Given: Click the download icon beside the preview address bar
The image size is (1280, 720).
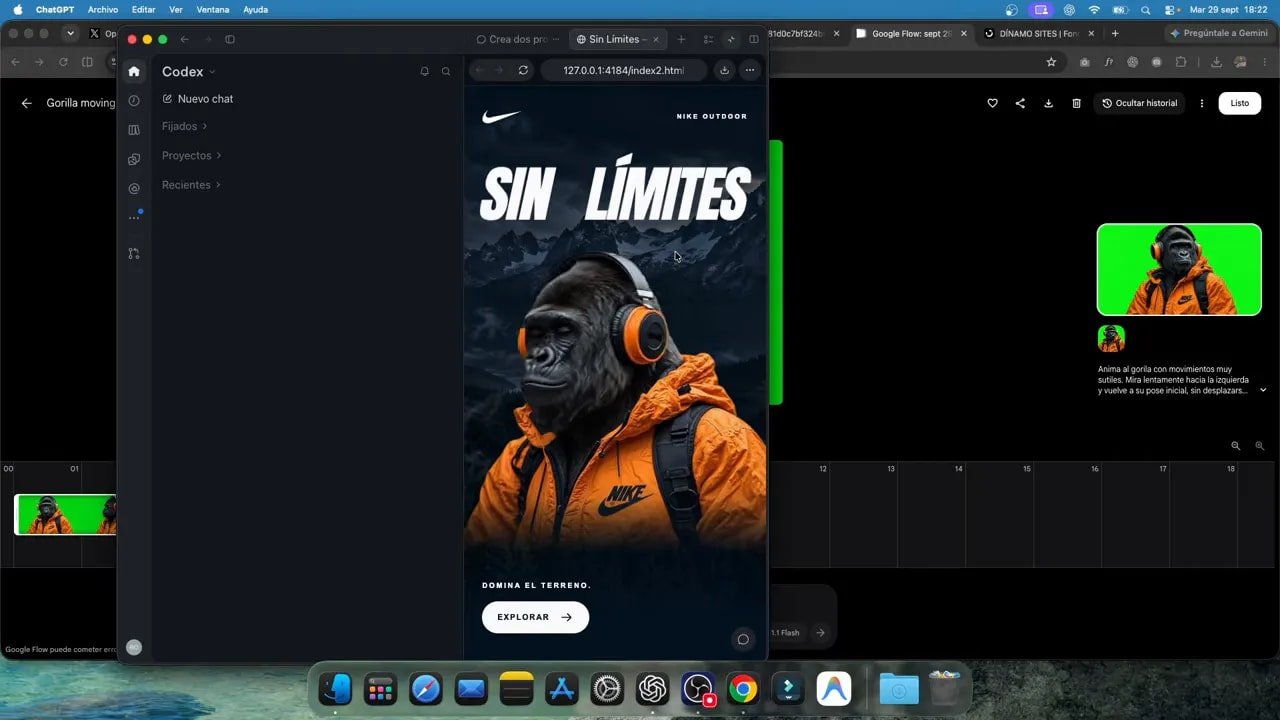Looking at the screenshot, I should pyautogui.click(x=724, y=70).
